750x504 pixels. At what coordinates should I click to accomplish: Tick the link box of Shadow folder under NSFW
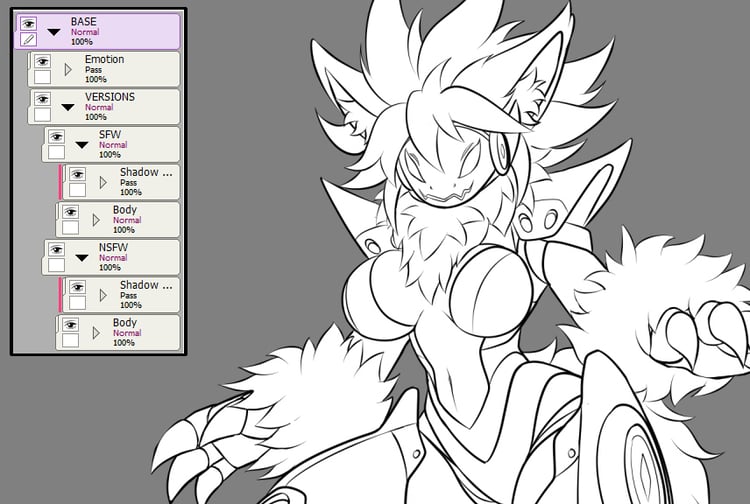[x=77, y=303]
